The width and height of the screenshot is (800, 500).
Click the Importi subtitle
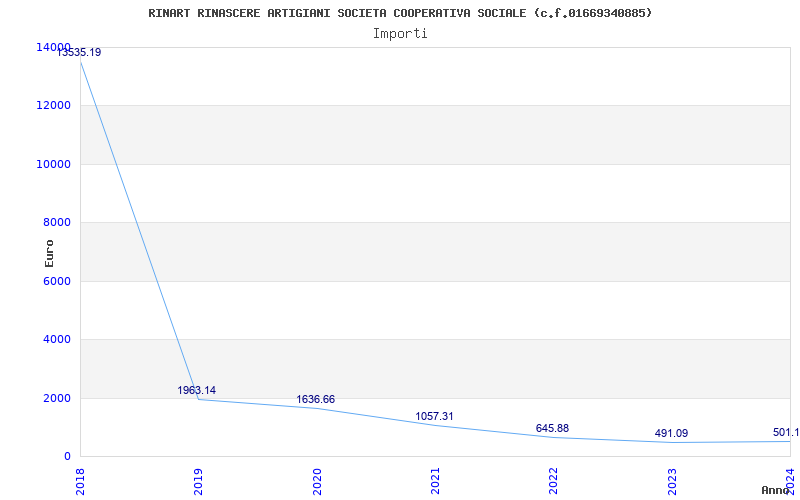(400, 34)
